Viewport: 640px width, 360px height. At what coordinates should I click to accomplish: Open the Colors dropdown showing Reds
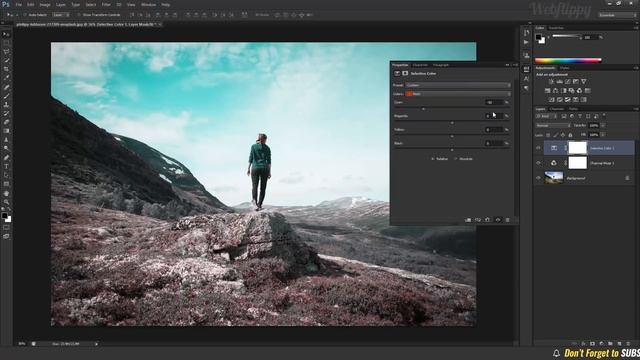coord(458,94)
